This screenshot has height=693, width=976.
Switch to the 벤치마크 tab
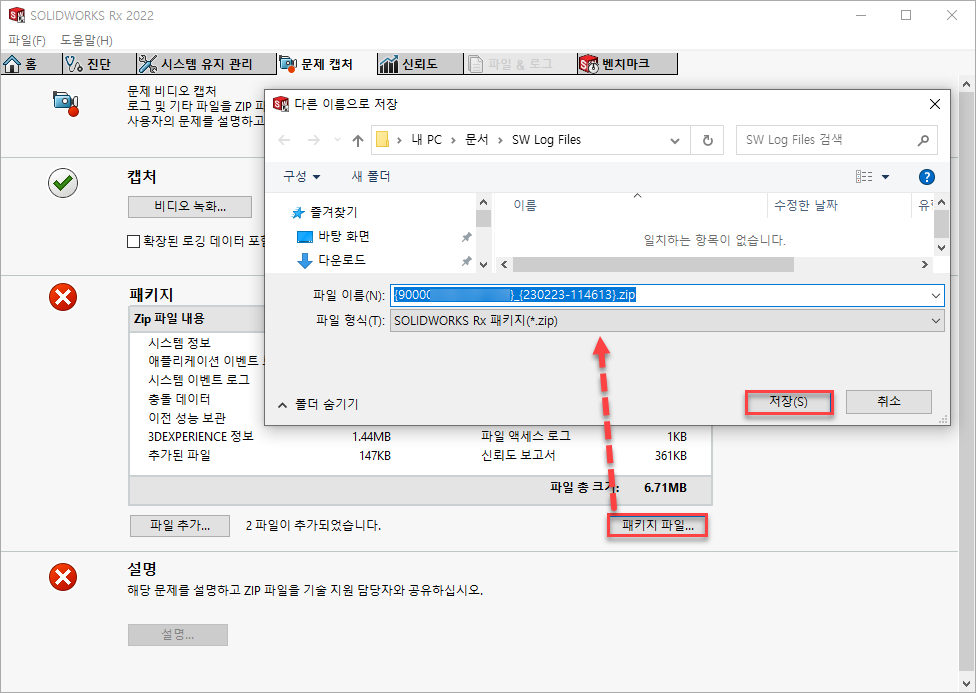(x=627, y=64)
